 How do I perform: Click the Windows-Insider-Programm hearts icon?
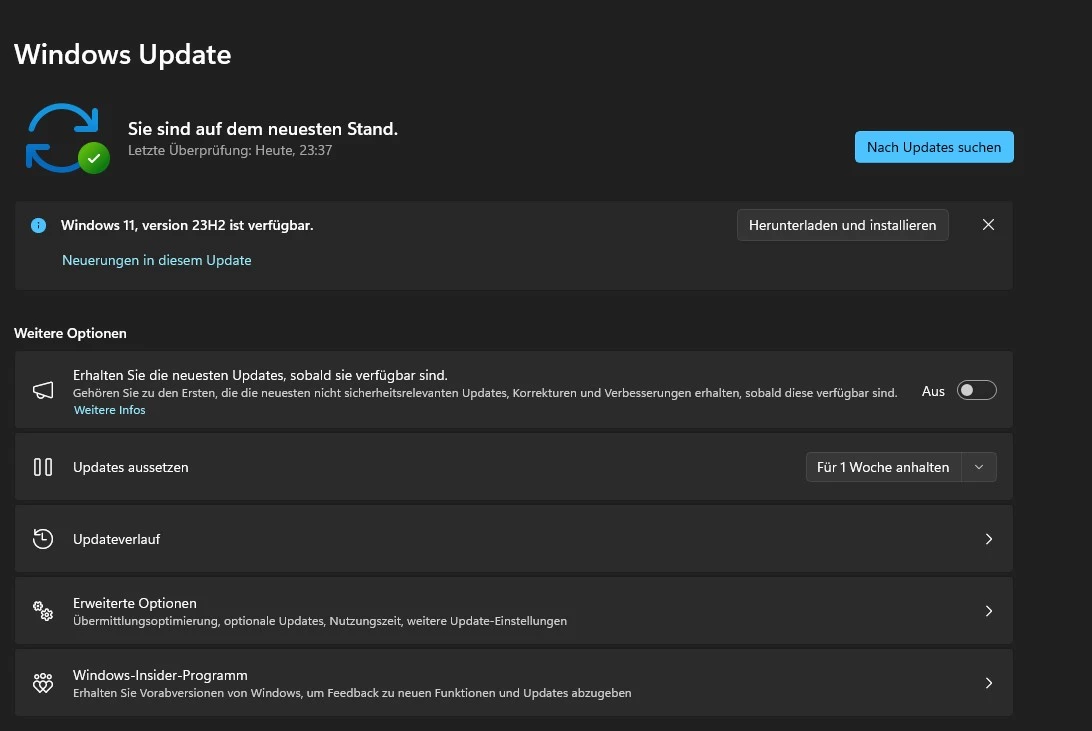pos(43,683)
